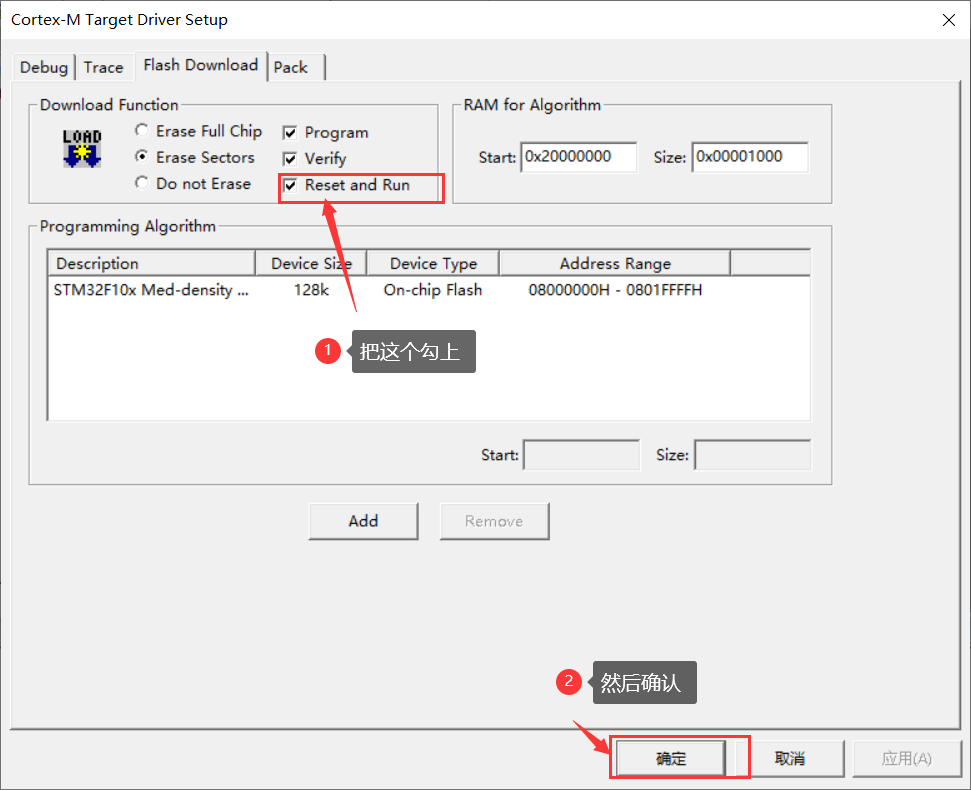
Task: Click the Address Range column header
Action: (x=615, y=263)
